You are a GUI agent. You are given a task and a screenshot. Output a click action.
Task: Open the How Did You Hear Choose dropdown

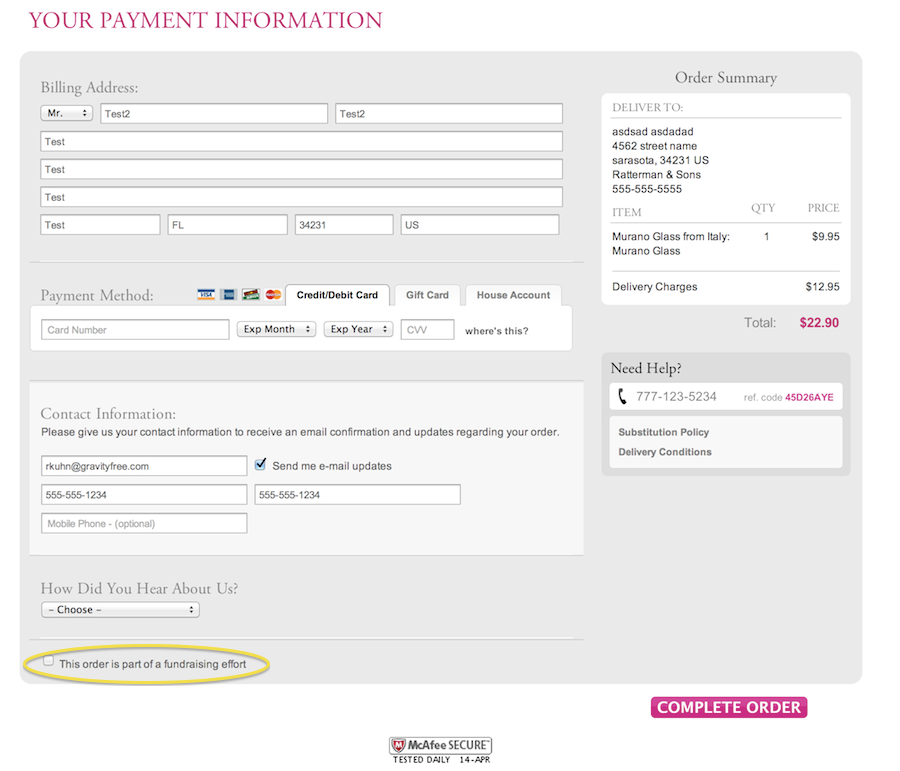point(120,610)
